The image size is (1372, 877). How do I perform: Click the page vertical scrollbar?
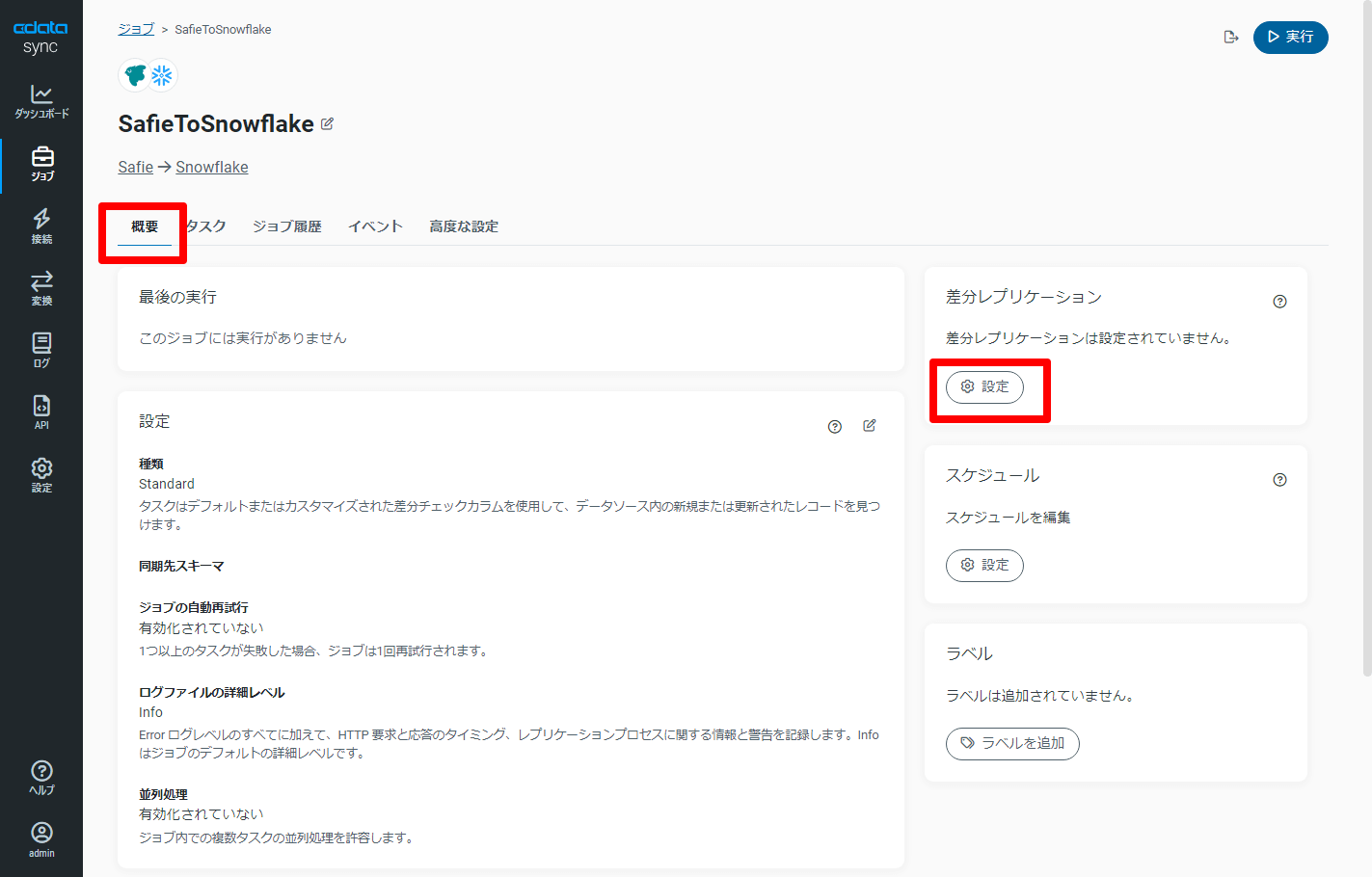click(x=1366, y=337)
